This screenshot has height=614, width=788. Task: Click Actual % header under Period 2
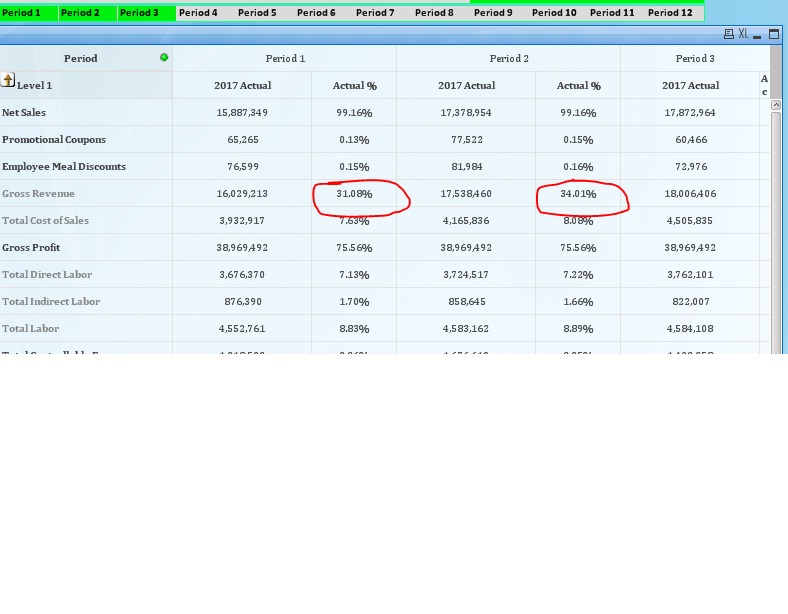coord(578,85)
